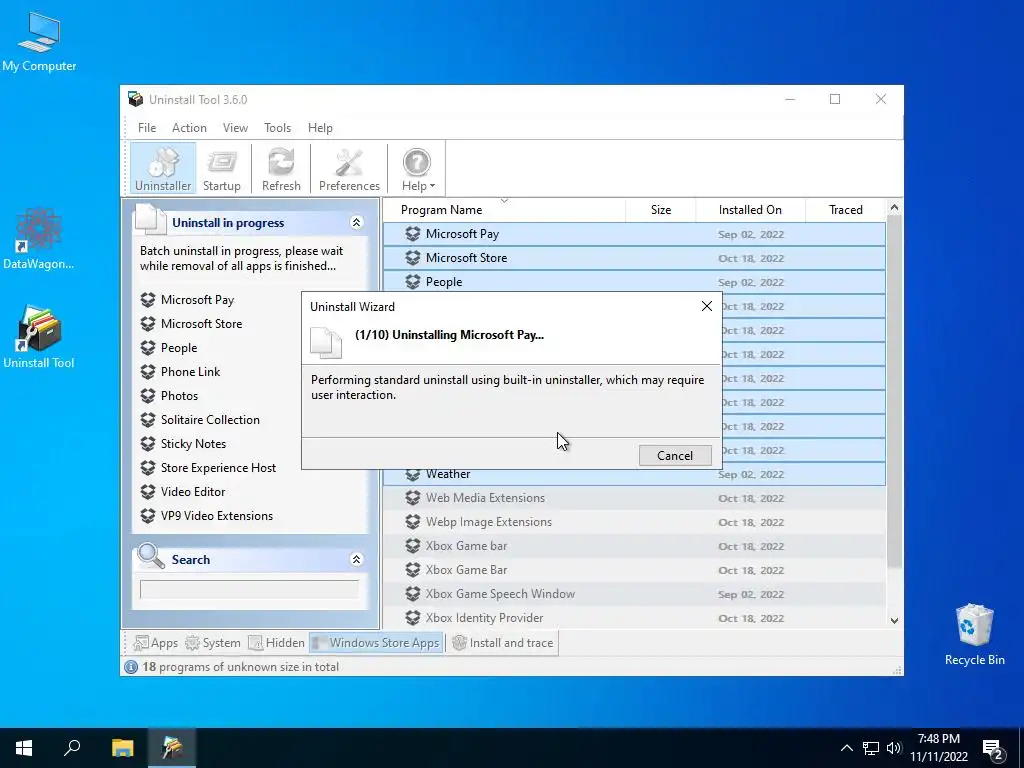
Task: Collapse the Search panel
Action: pyautogui.click(x=357, y=560)
